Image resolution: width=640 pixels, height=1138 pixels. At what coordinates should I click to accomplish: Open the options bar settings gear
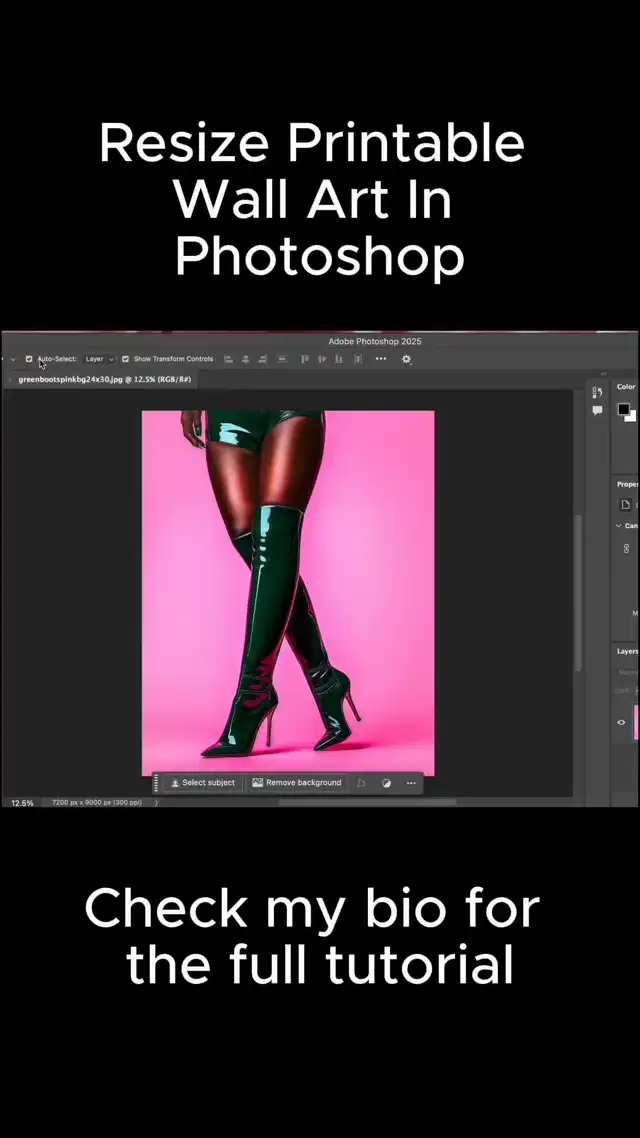tap(406, 359)
